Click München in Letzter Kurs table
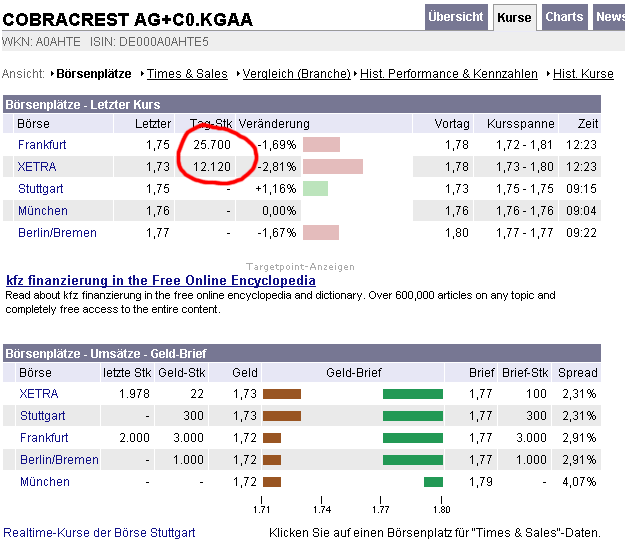This screenshot has height=550, width=625. 43,210
